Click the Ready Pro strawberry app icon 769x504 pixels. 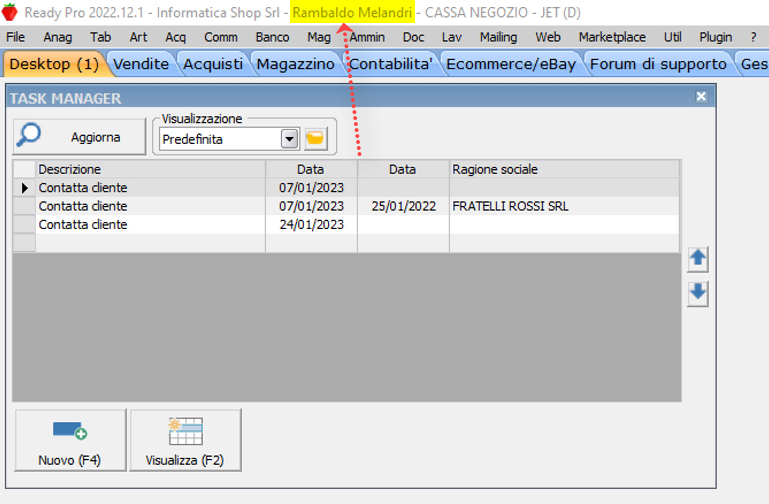[x=10, y=12]
